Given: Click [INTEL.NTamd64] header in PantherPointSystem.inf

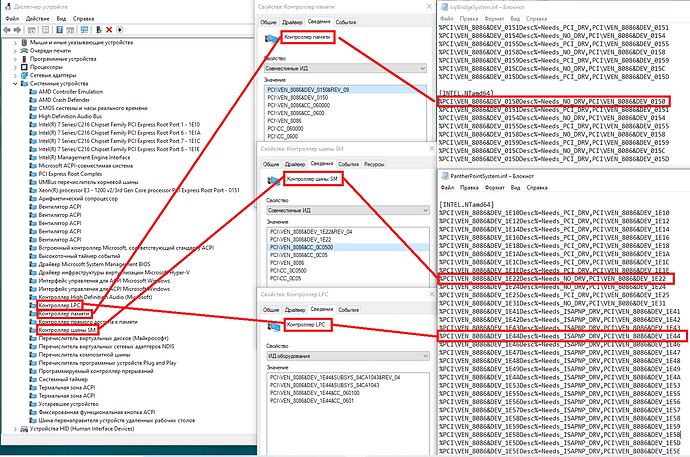Looking at the screenshot, I should (466, 205).
